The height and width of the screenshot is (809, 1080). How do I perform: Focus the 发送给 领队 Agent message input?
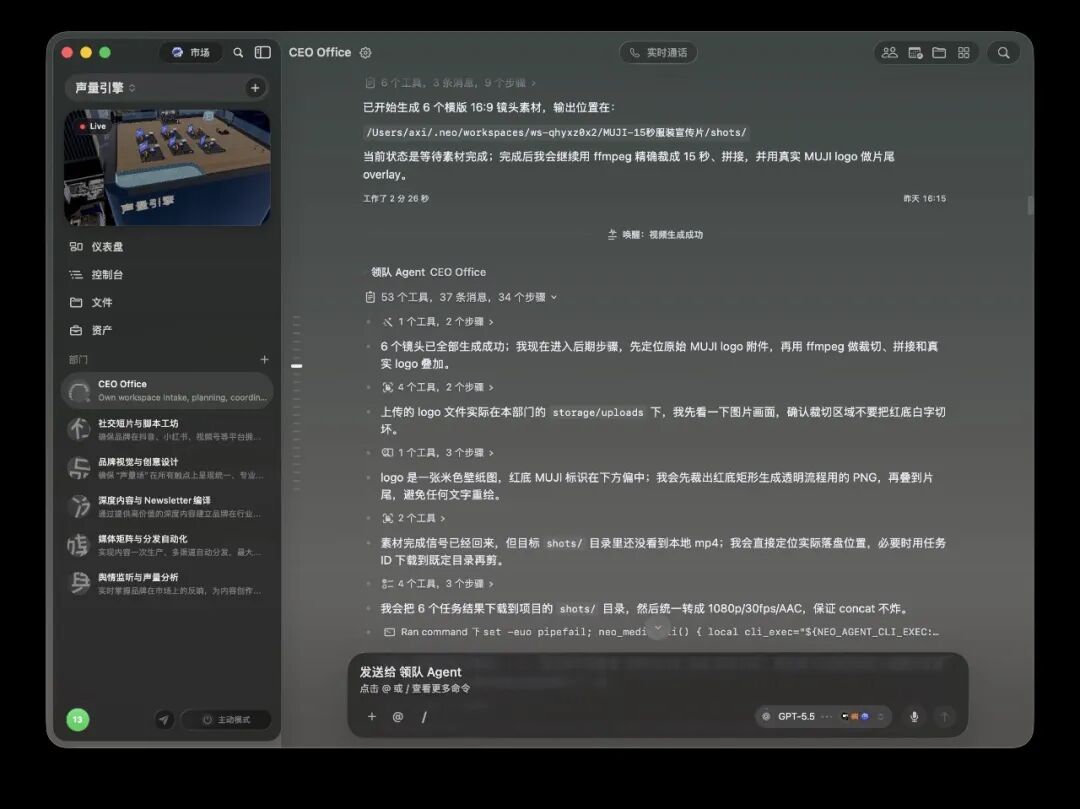point(658,679)
